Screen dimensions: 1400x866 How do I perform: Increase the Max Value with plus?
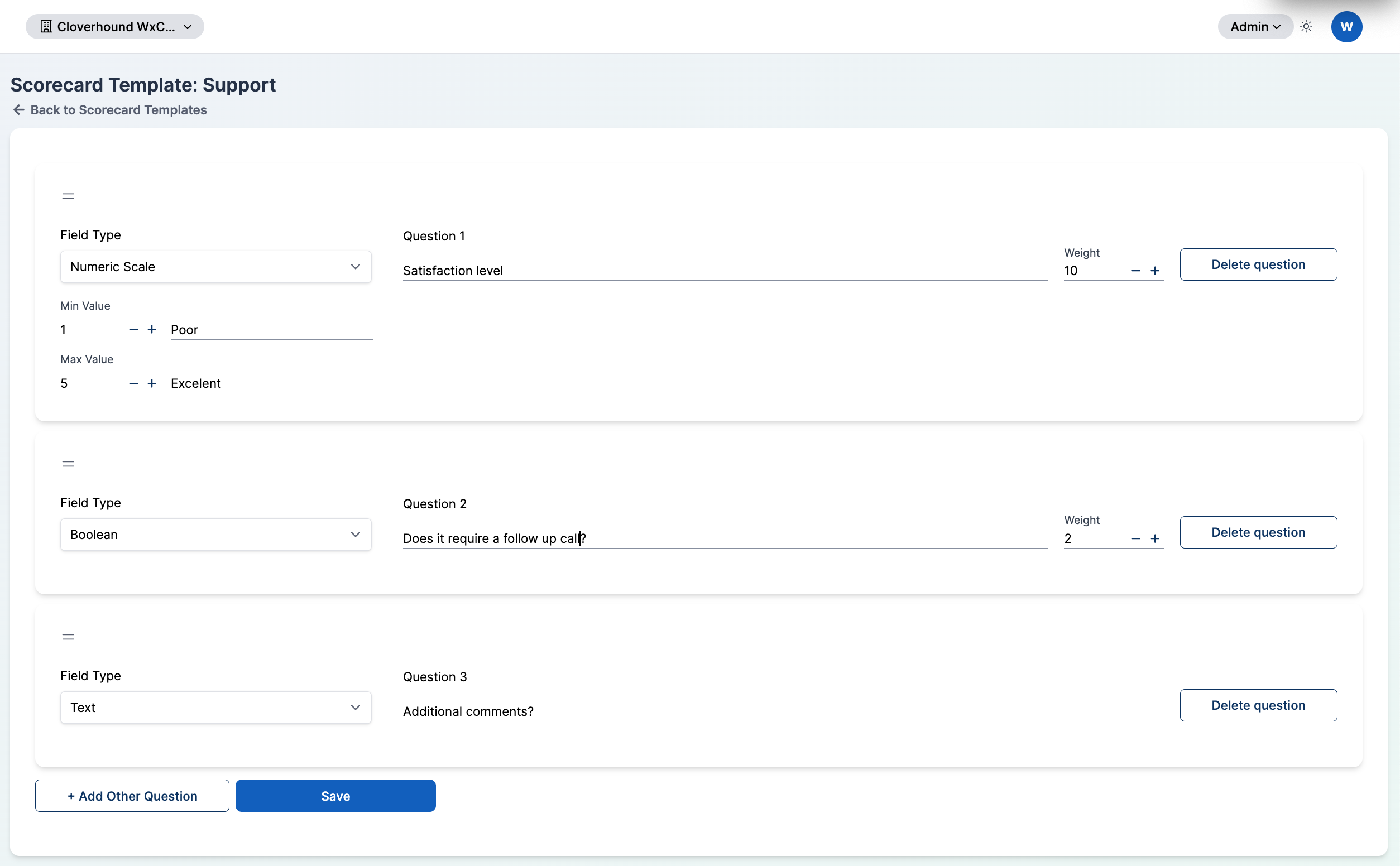click(x=152, y=383)
